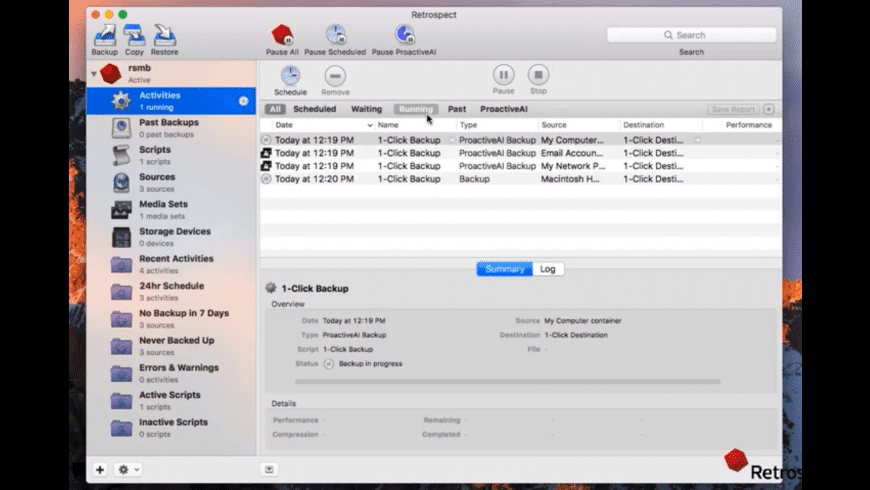Click the Remove activity icon
870x490 pixels.
335,75
